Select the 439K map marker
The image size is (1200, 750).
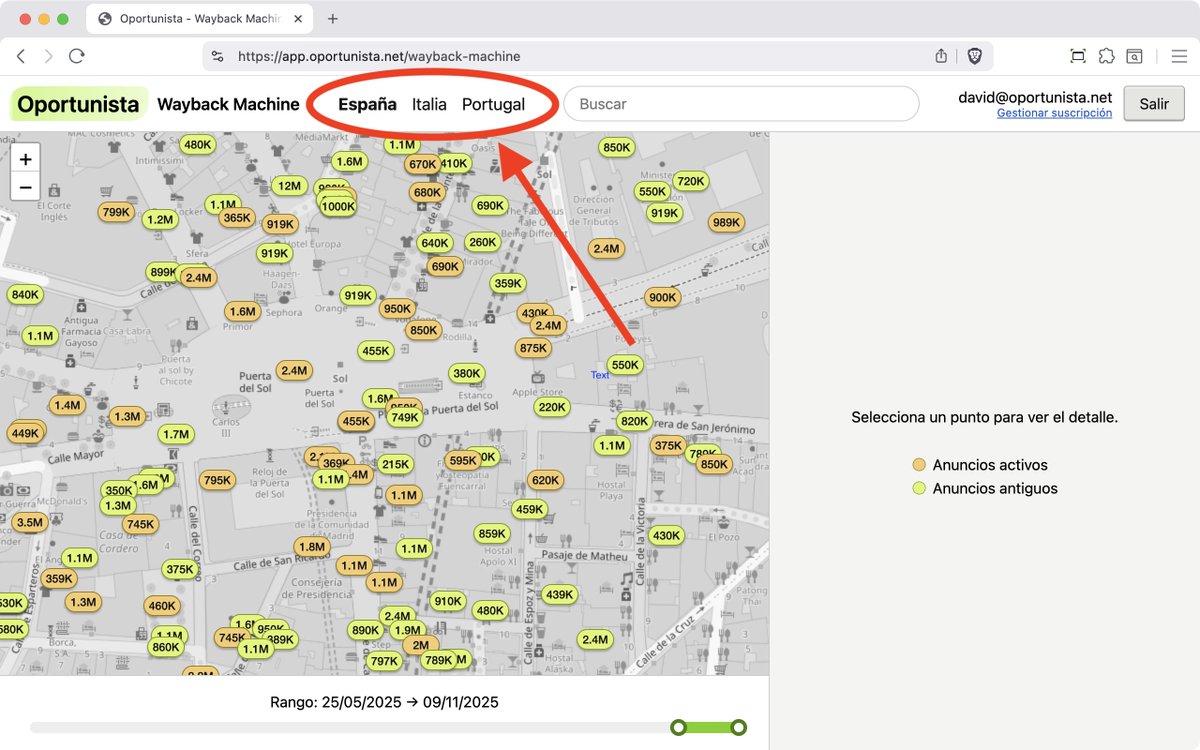pyautogui.click(x=559, y=595)
